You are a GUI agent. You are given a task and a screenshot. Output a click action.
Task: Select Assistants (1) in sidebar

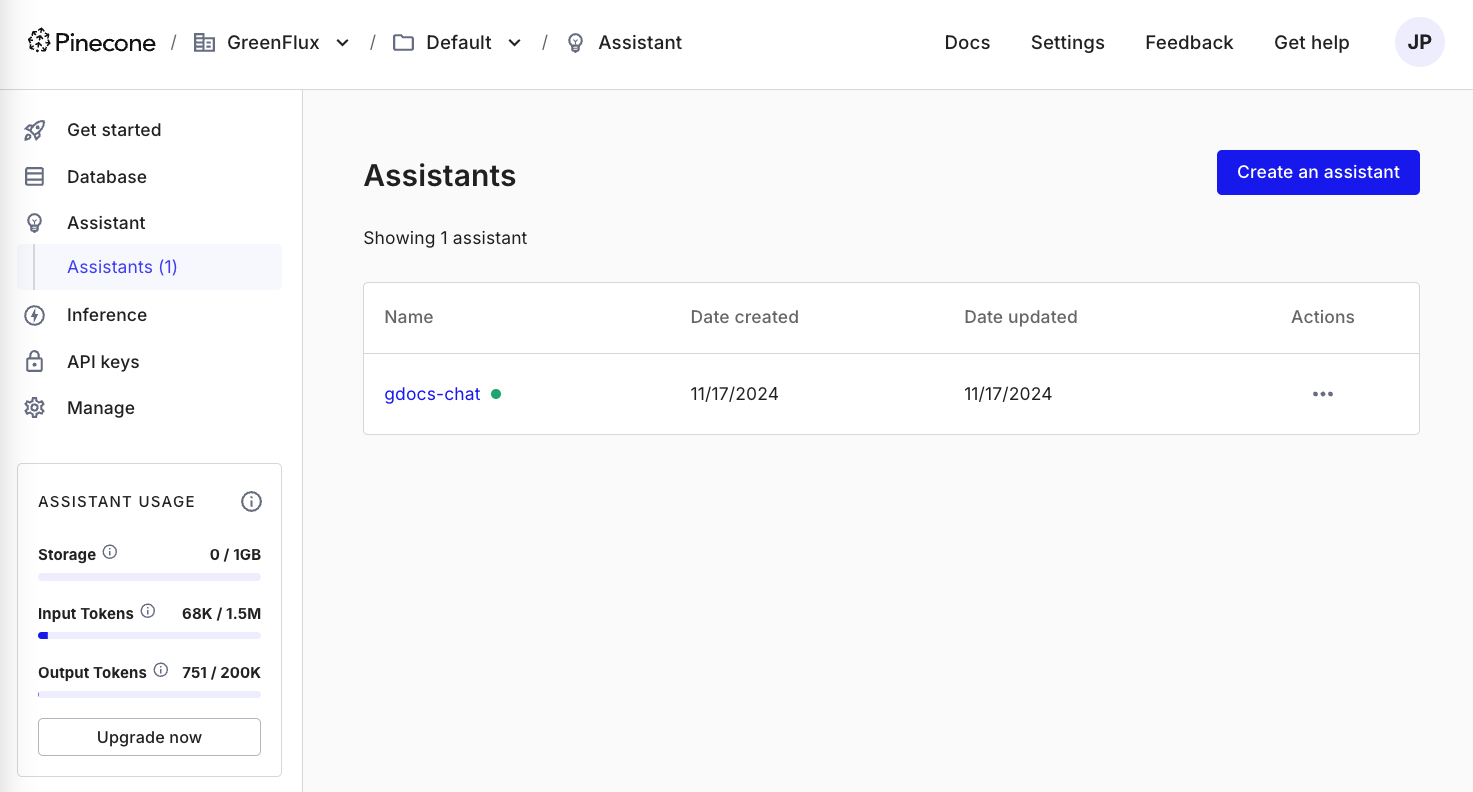tap(122, 267)
